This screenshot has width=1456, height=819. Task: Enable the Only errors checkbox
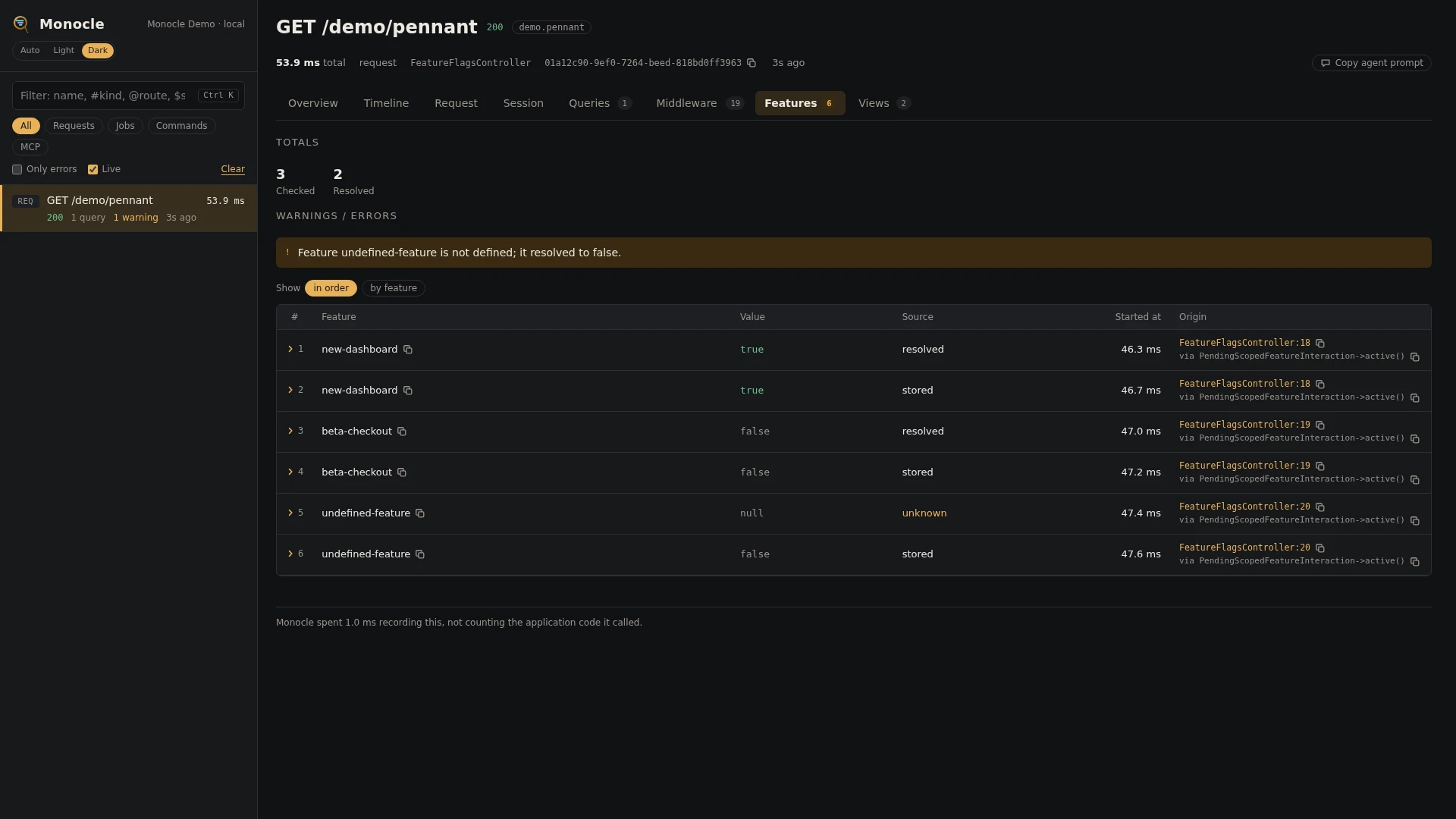(x=17, y=170)
